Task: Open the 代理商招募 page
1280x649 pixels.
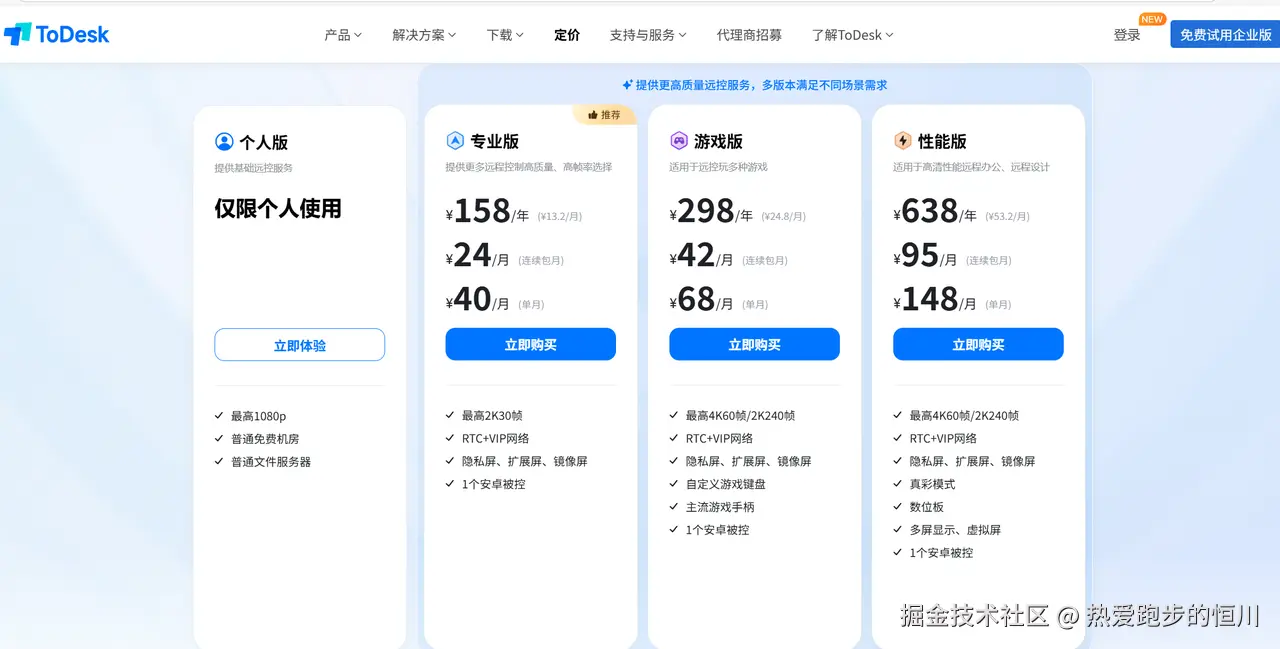Action: click(749, 34)
